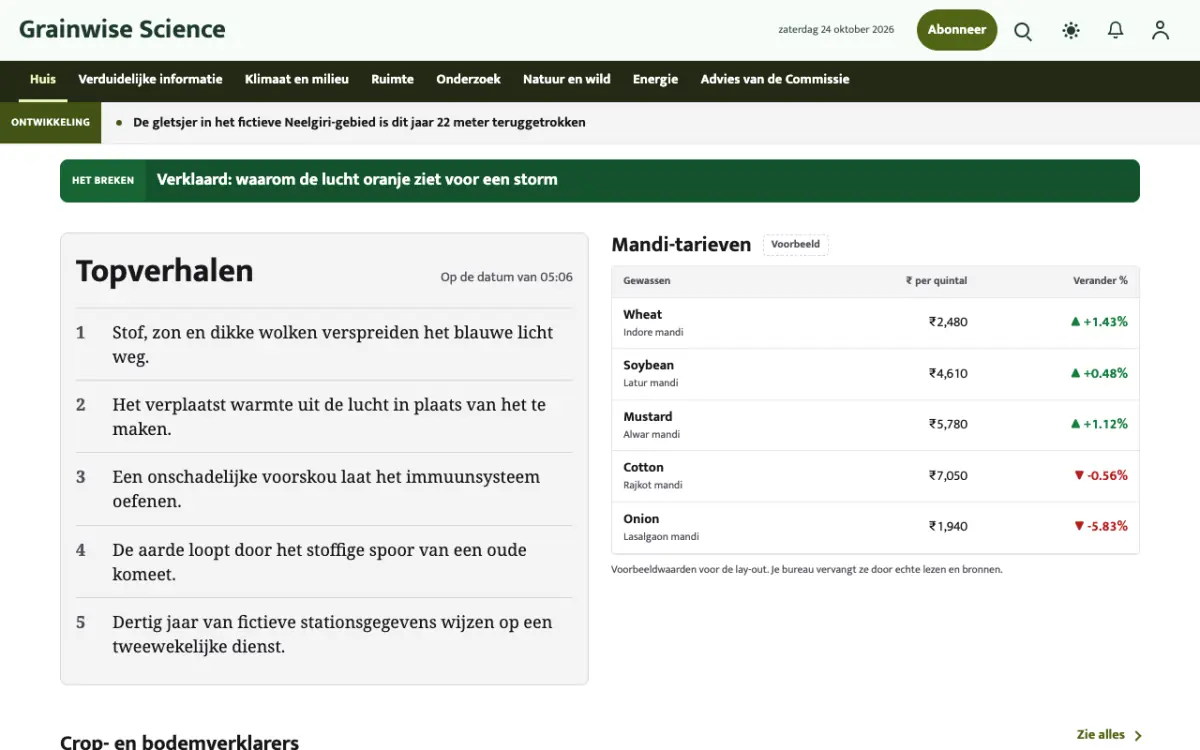
Task: Click the Mustard price ₹5,780
Action: (948, 424)
